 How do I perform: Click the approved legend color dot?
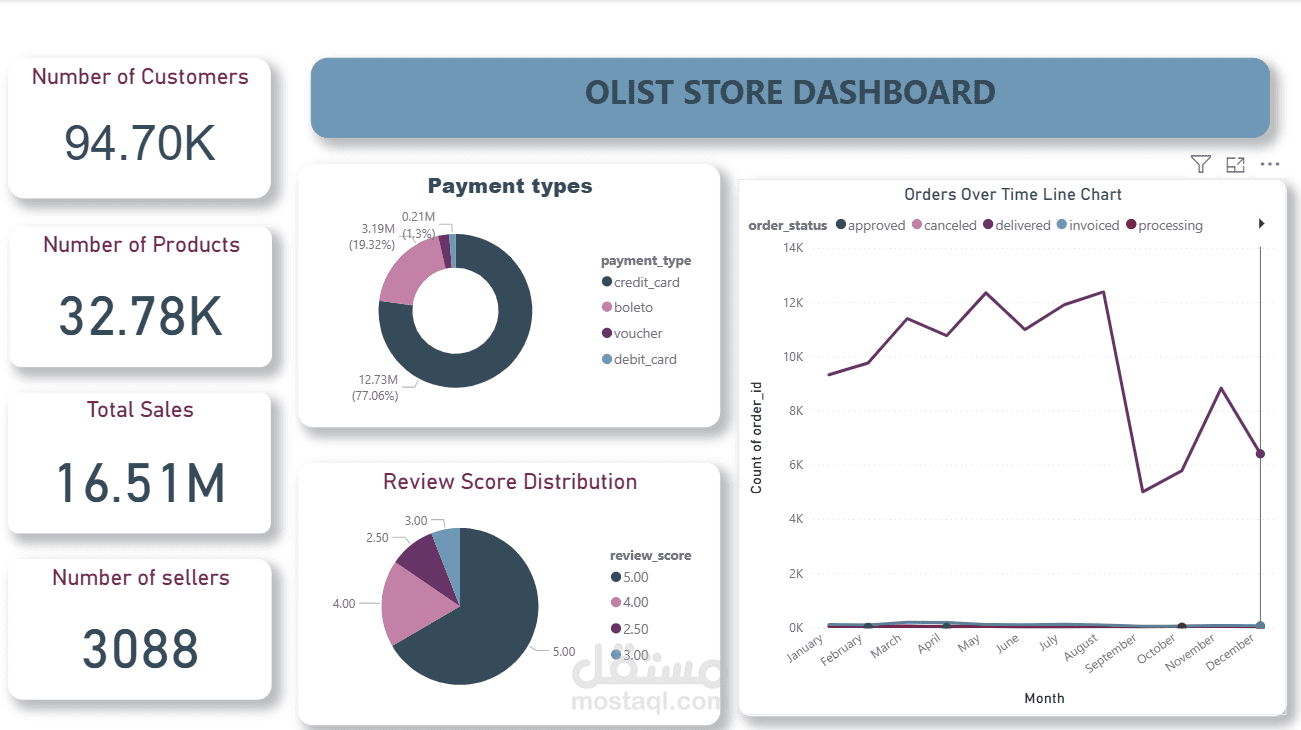(841, 225)
